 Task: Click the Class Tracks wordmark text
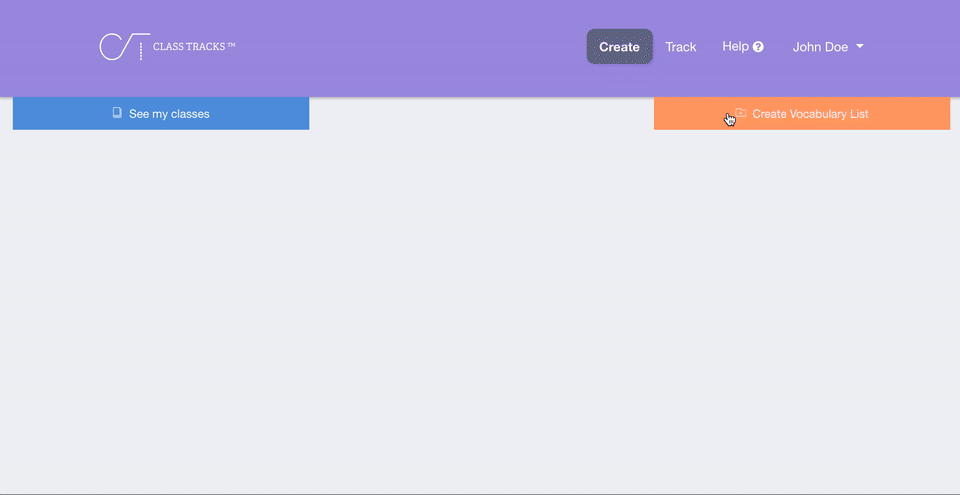coord(189,47)
